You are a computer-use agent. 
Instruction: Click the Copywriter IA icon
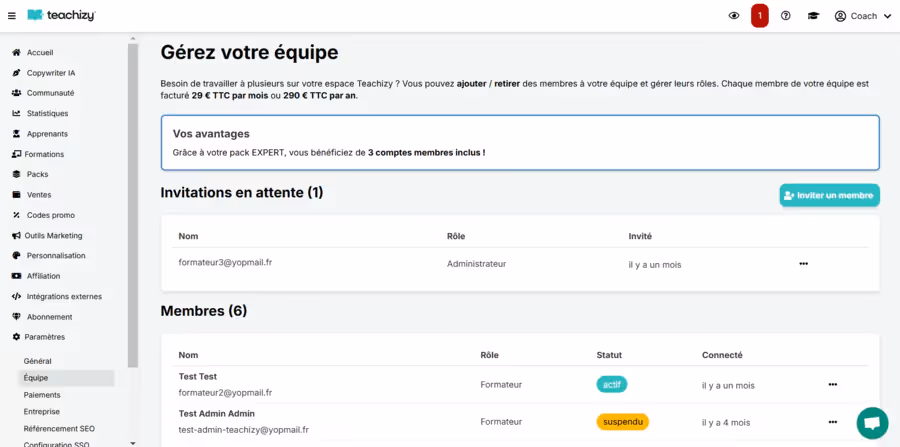point(16,73)
